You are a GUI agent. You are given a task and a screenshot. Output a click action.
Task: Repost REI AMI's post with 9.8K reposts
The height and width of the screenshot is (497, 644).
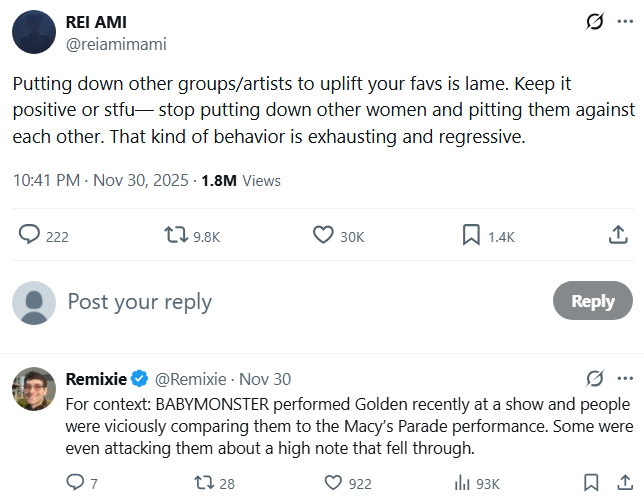pos(175,235)
